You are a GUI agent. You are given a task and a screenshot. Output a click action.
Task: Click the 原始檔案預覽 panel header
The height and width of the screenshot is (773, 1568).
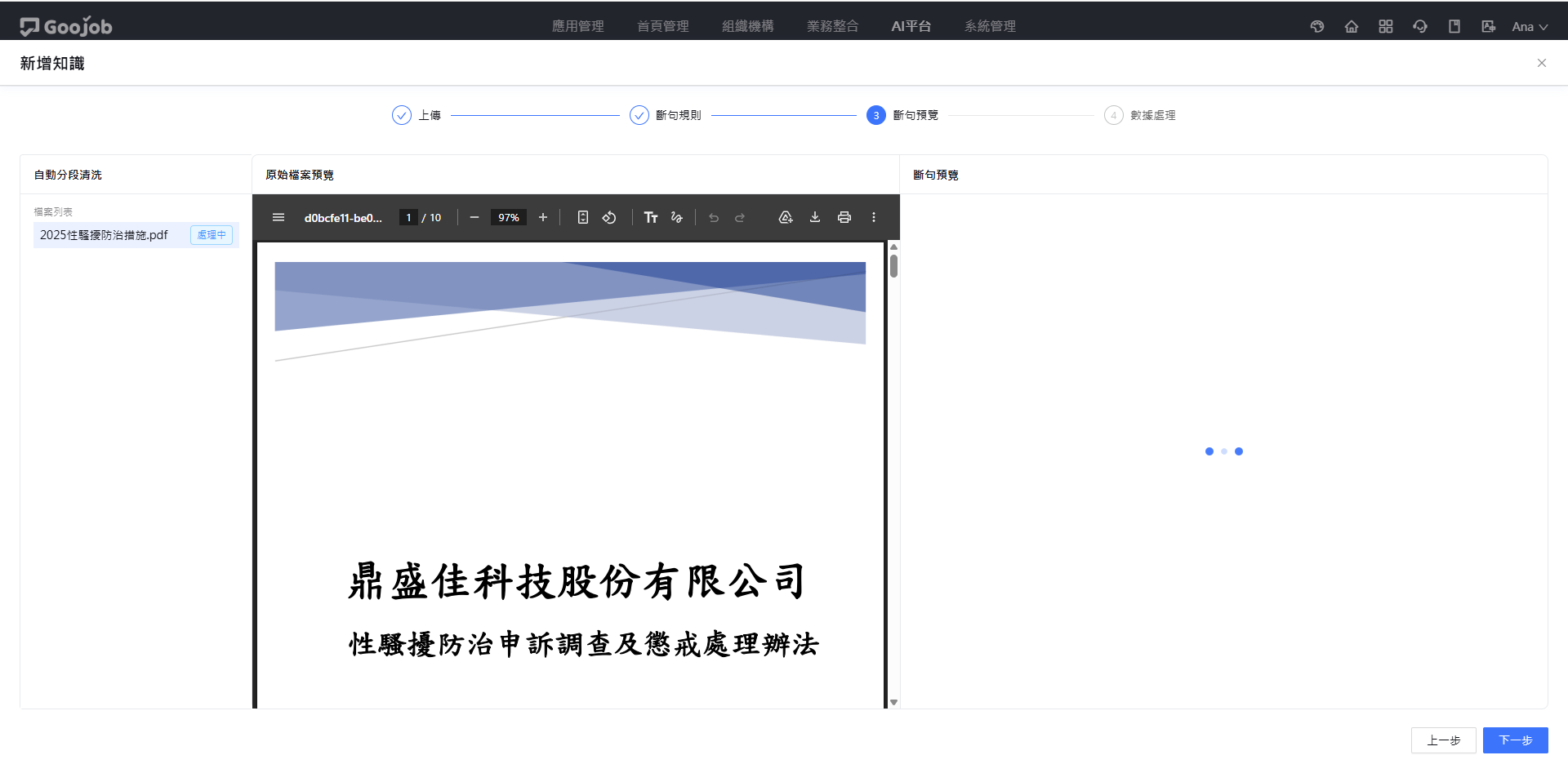(x=300, y=175)
